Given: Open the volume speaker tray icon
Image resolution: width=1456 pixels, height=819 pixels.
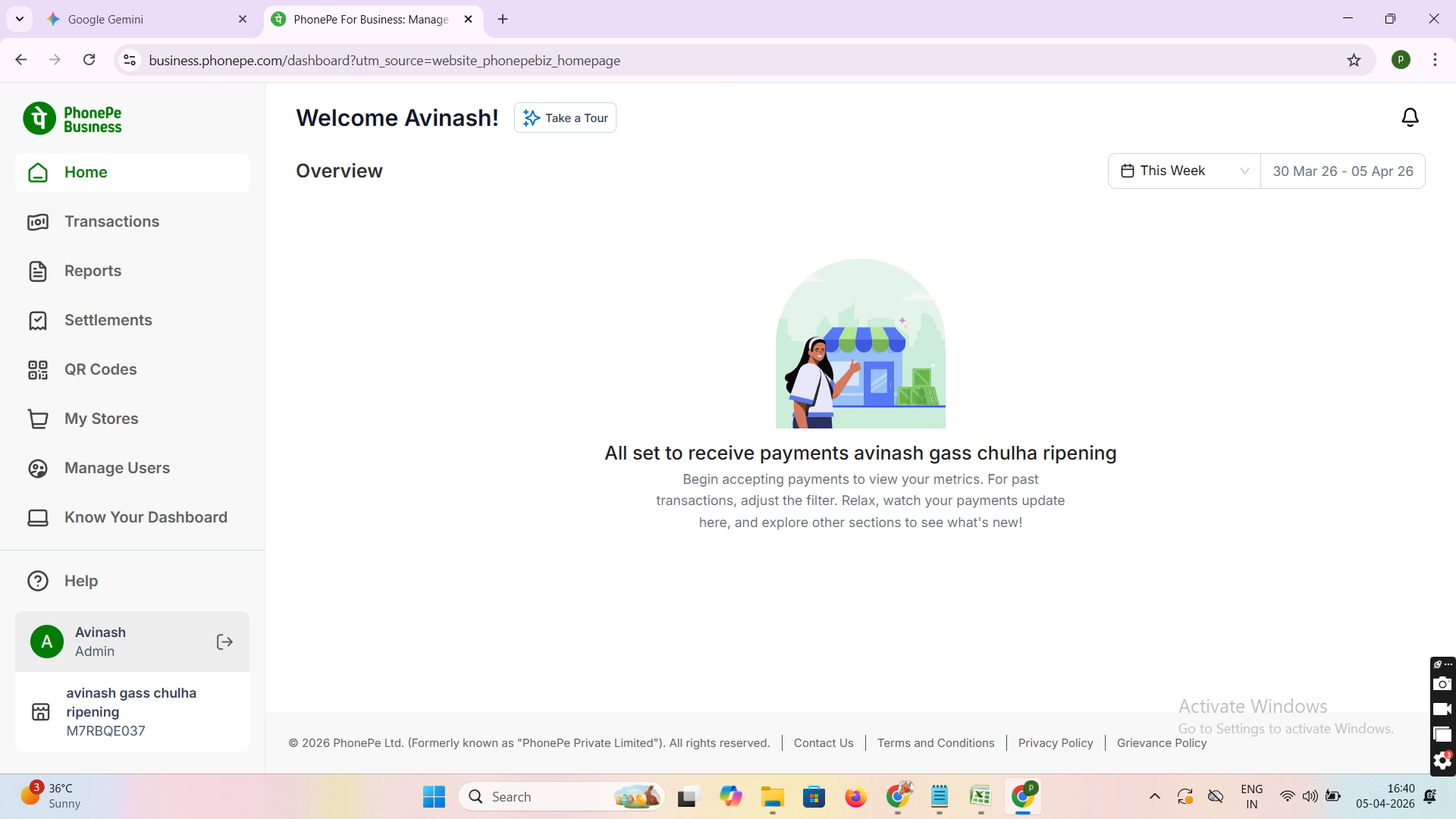Looking at the screenshot, I should point(1310,796).
